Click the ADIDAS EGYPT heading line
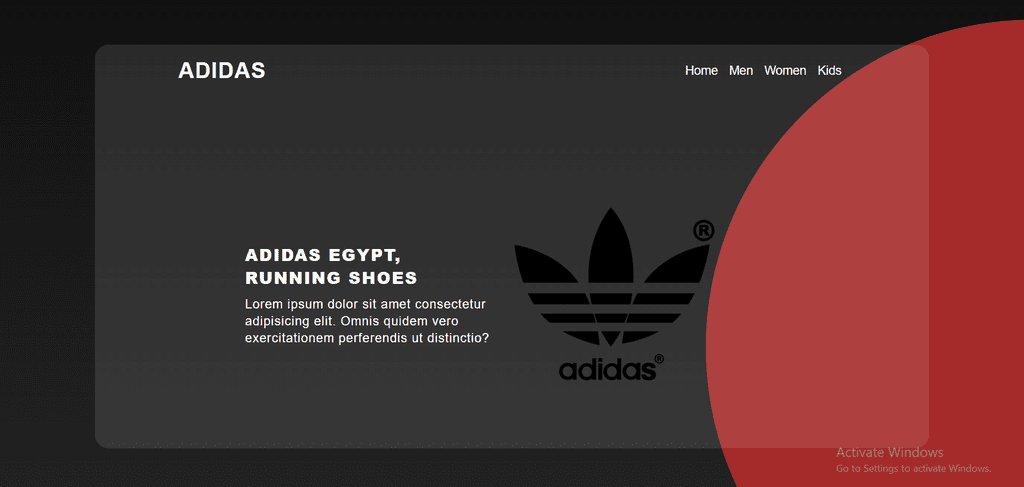Image resolution: width=1024 pixels, height=487 pixels. (x=323, y=255)
